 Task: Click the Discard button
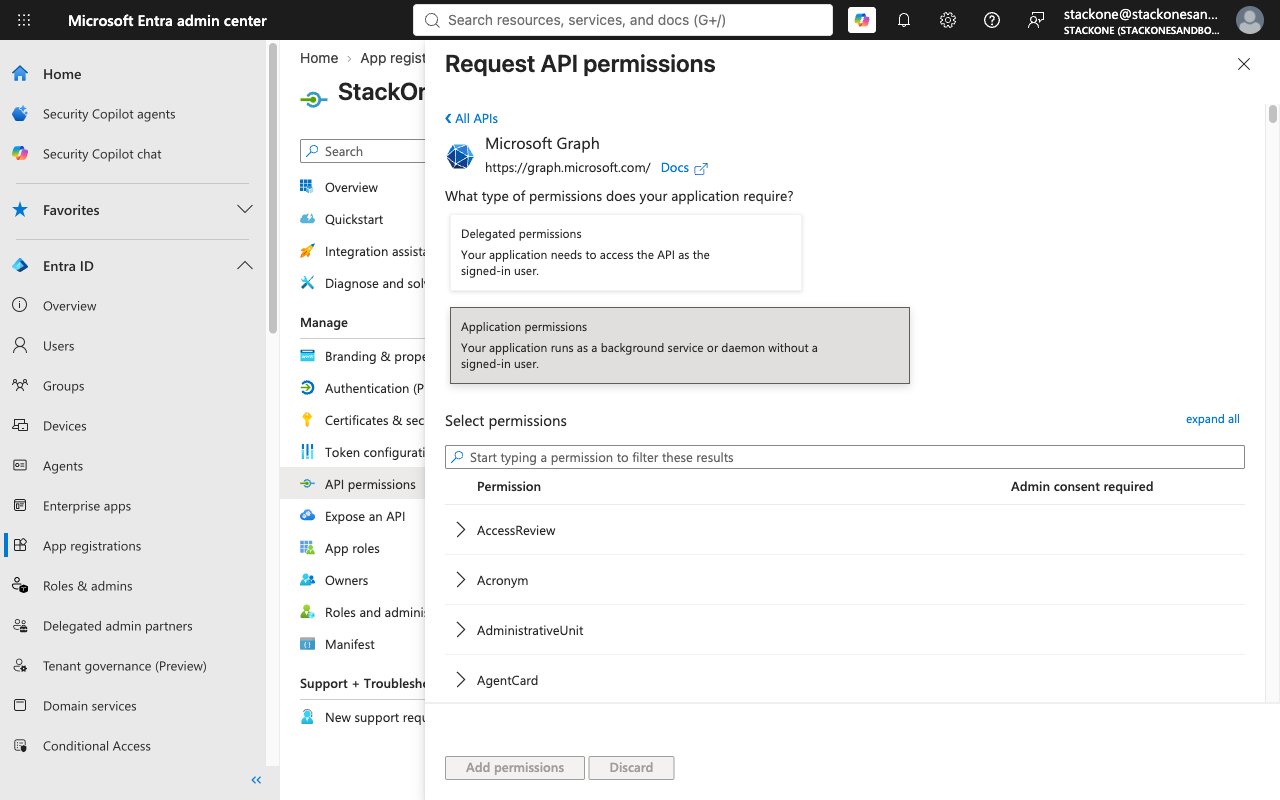pyautogui.click(x=631, y=768)
